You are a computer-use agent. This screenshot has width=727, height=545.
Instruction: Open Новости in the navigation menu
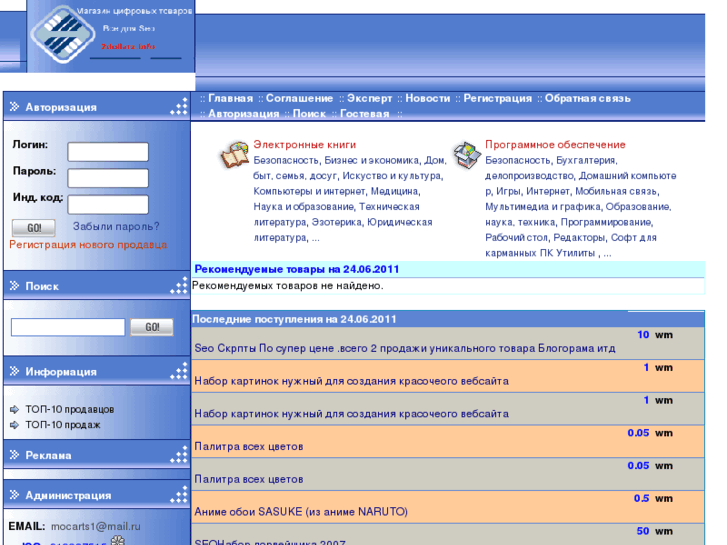click(427, 99)
